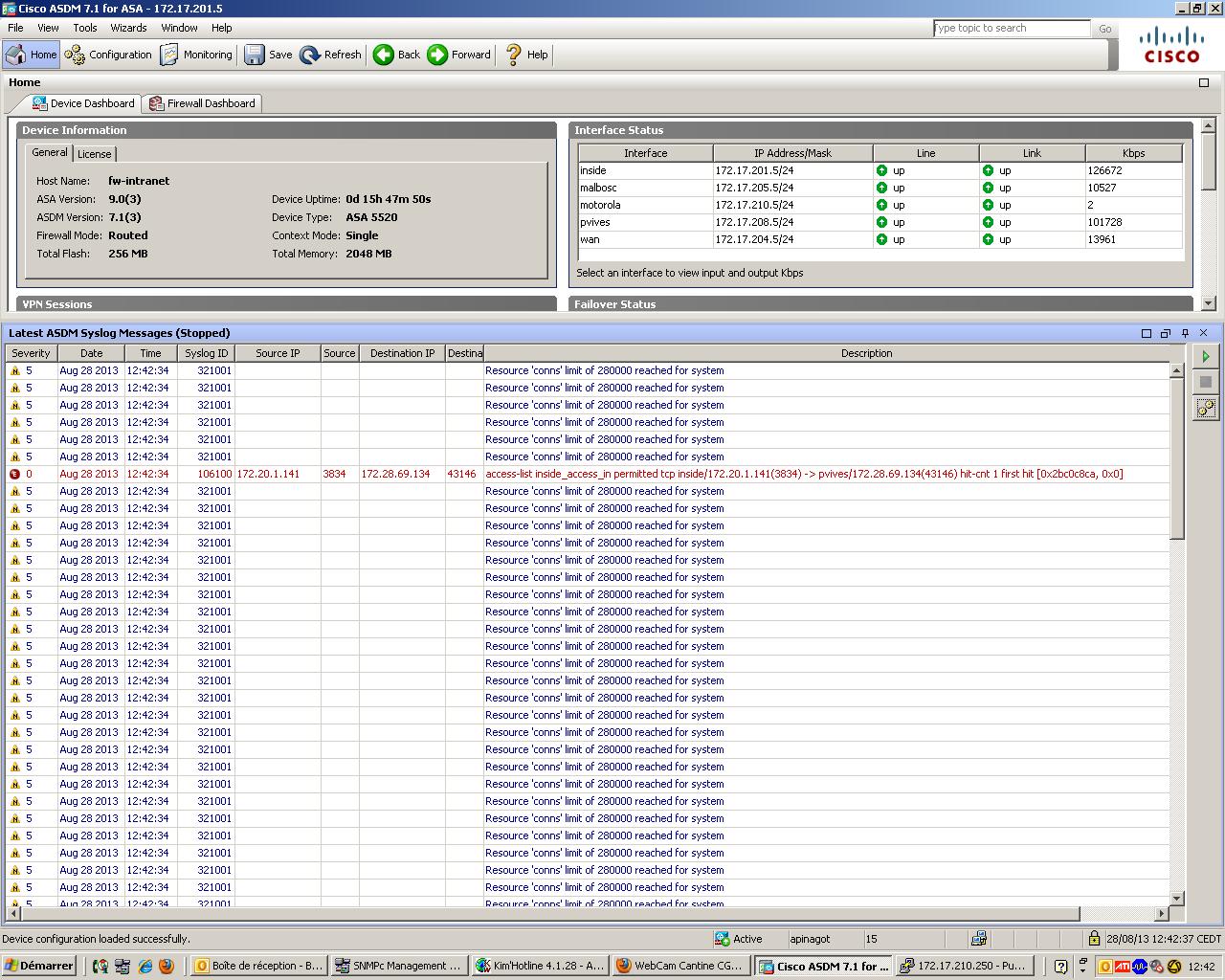Launch Internet Explorer from quick launch

[145, 966]
